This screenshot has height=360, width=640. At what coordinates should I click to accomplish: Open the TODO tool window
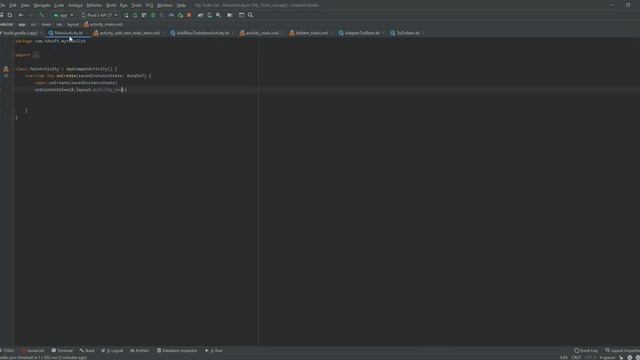click(7, 351)
